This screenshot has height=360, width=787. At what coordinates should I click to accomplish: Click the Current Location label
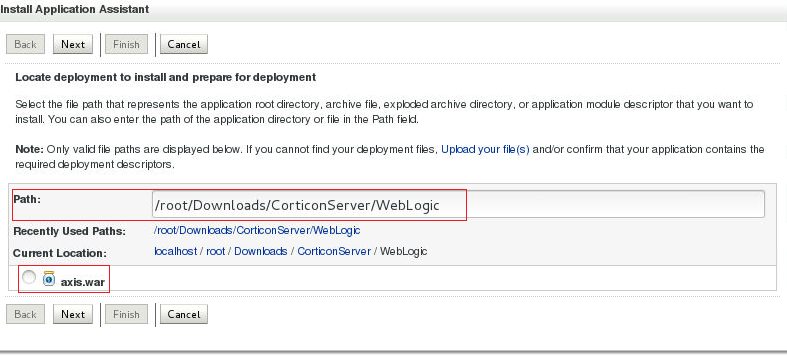[60, 253]
